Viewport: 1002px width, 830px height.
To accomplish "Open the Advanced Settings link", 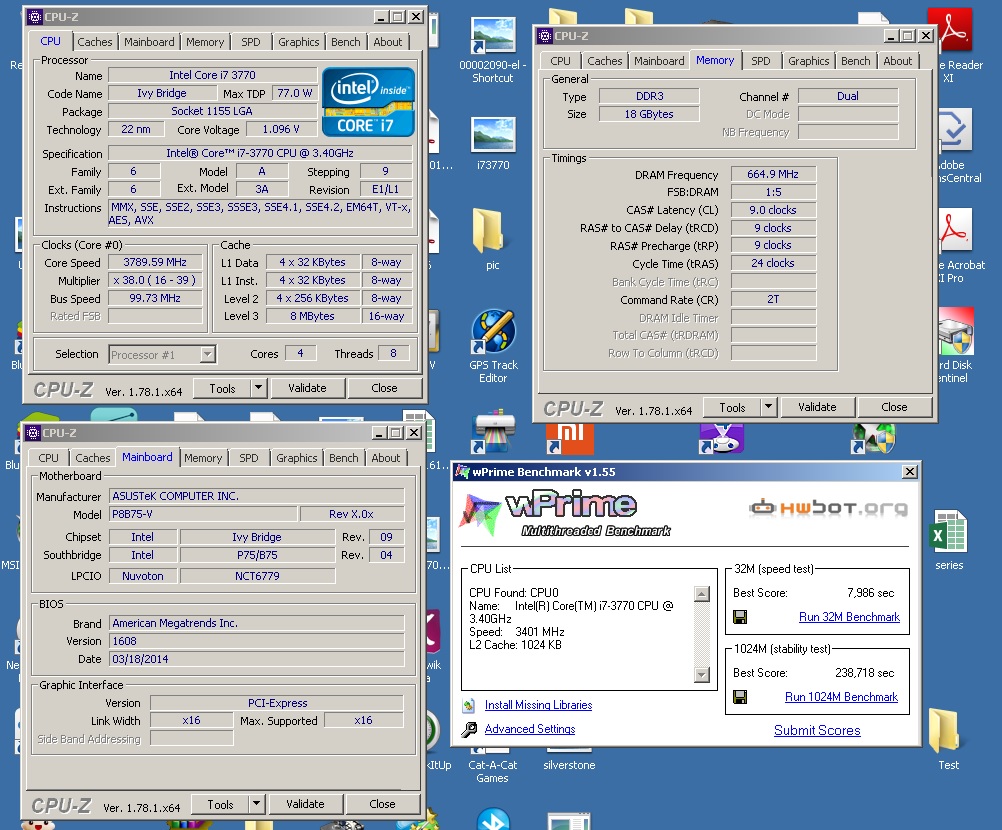I will tap(530, 729).
